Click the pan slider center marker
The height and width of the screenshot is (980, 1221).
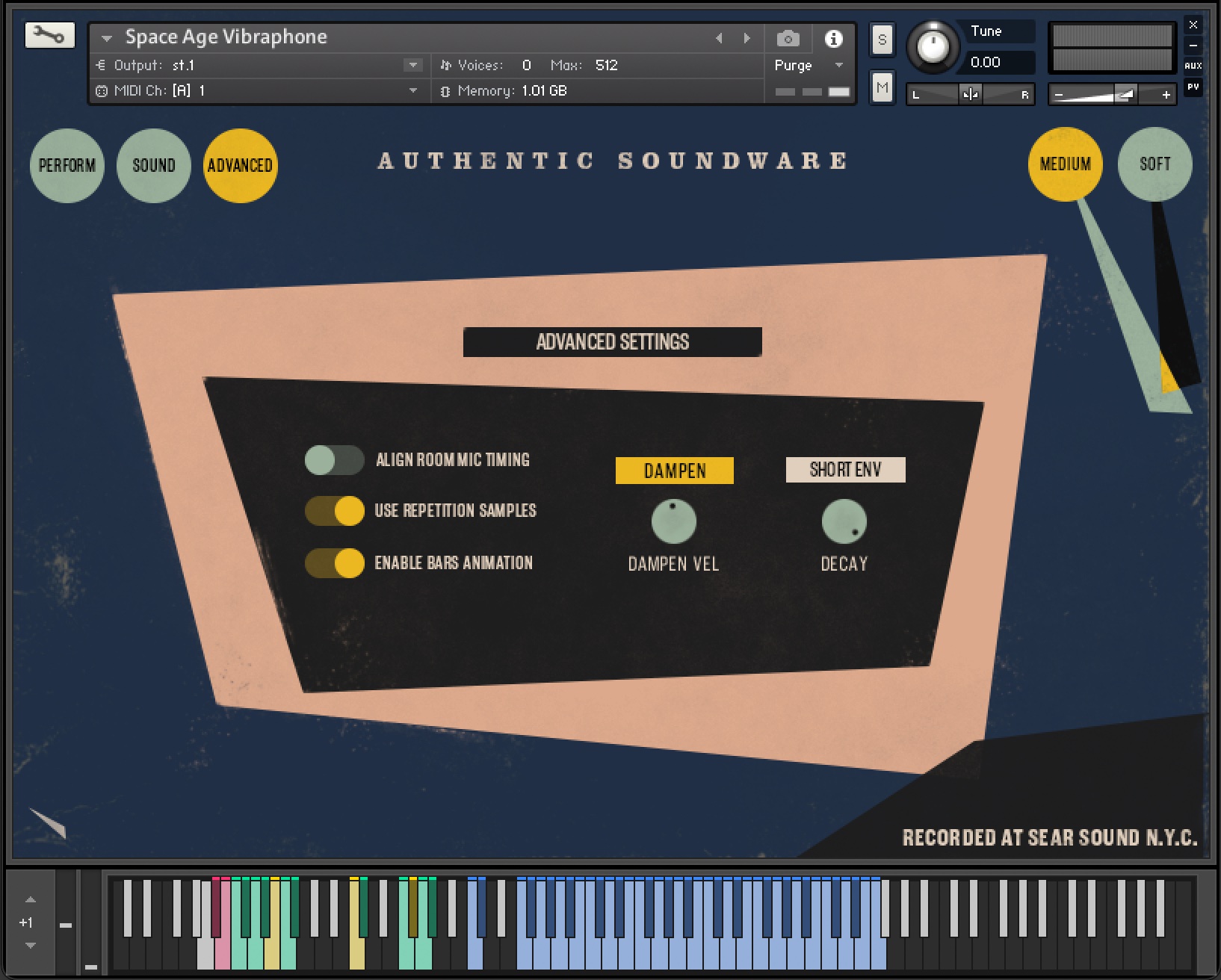tap(970, 94)
